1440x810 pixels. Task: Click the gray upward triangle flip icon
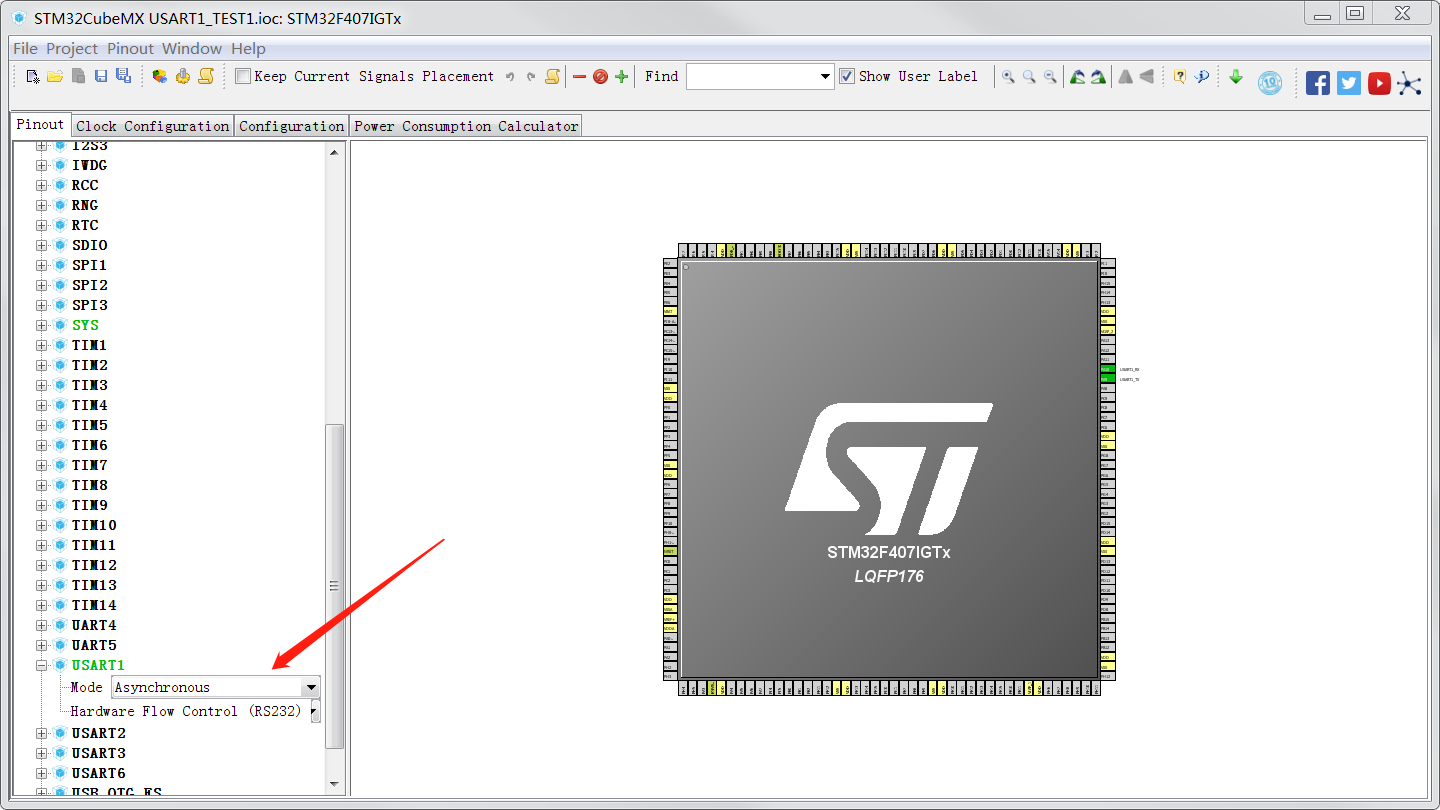(x=1125, y=76)
